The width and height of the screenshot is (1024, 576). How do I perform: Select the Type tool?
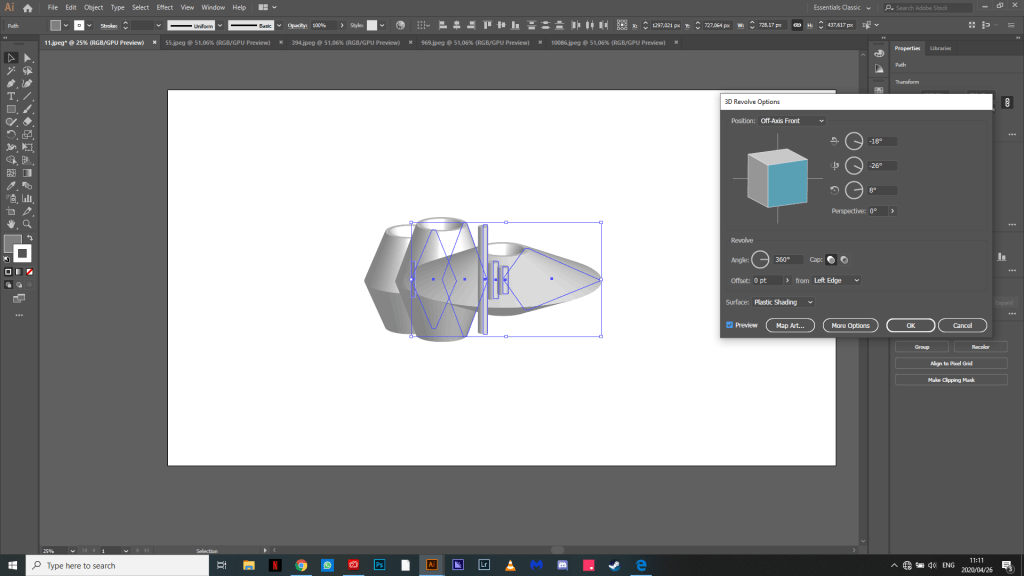pyautogui.click(x=11, y=96)
